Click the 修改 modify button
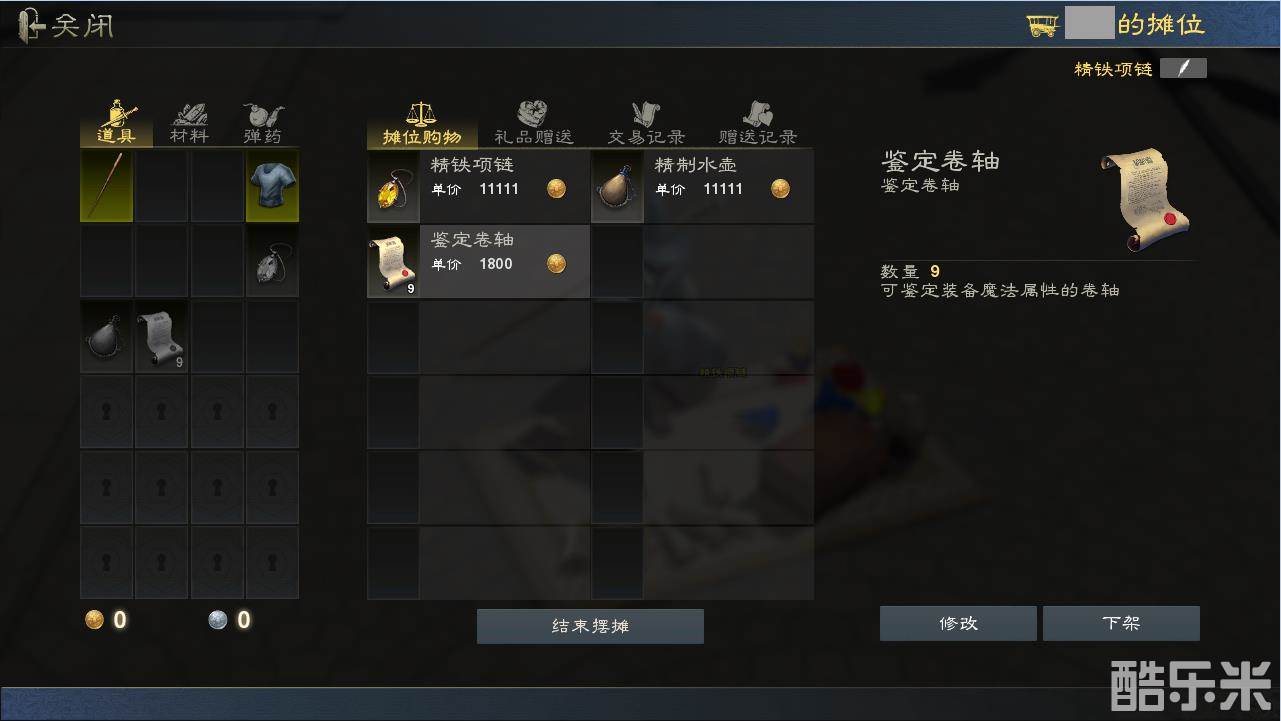 958,623
